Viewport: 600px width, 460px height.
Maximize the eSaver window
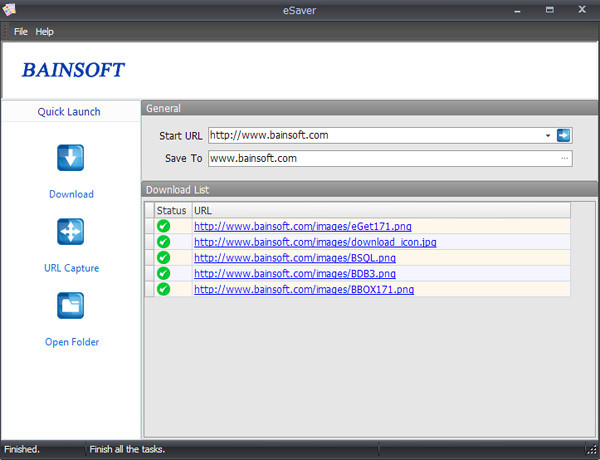(x=549, y=10)
